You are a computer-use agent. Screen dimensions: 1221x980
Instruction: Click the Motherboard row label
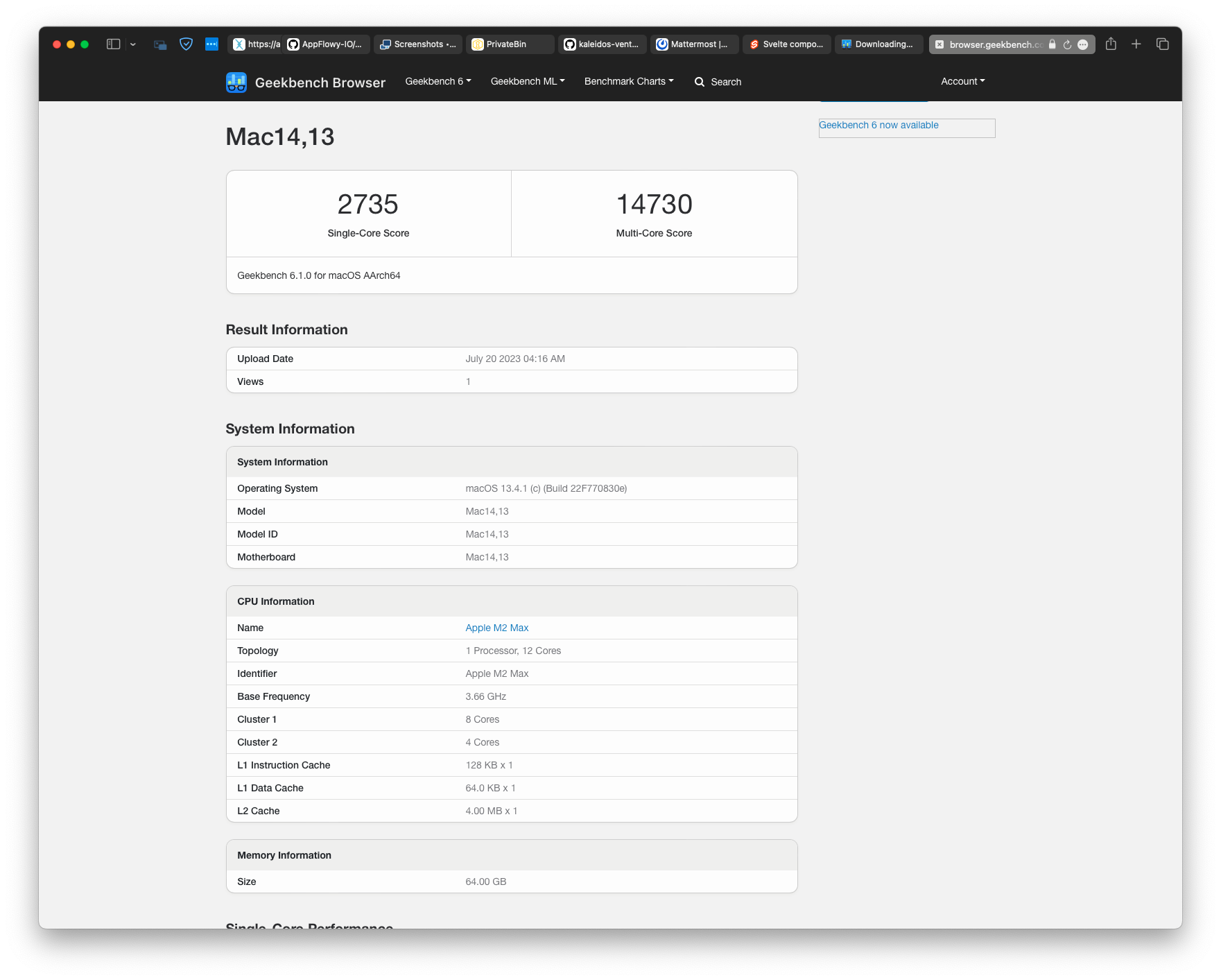(x=266, y=557)
